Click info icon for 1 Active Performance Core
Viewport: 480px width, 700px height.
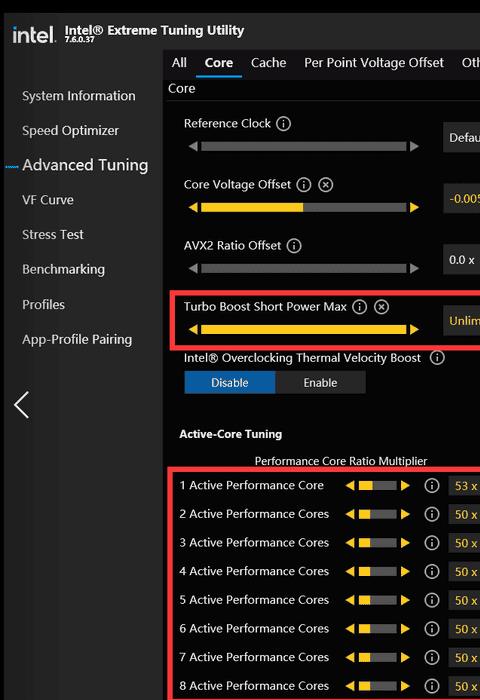tap(431, 485)
